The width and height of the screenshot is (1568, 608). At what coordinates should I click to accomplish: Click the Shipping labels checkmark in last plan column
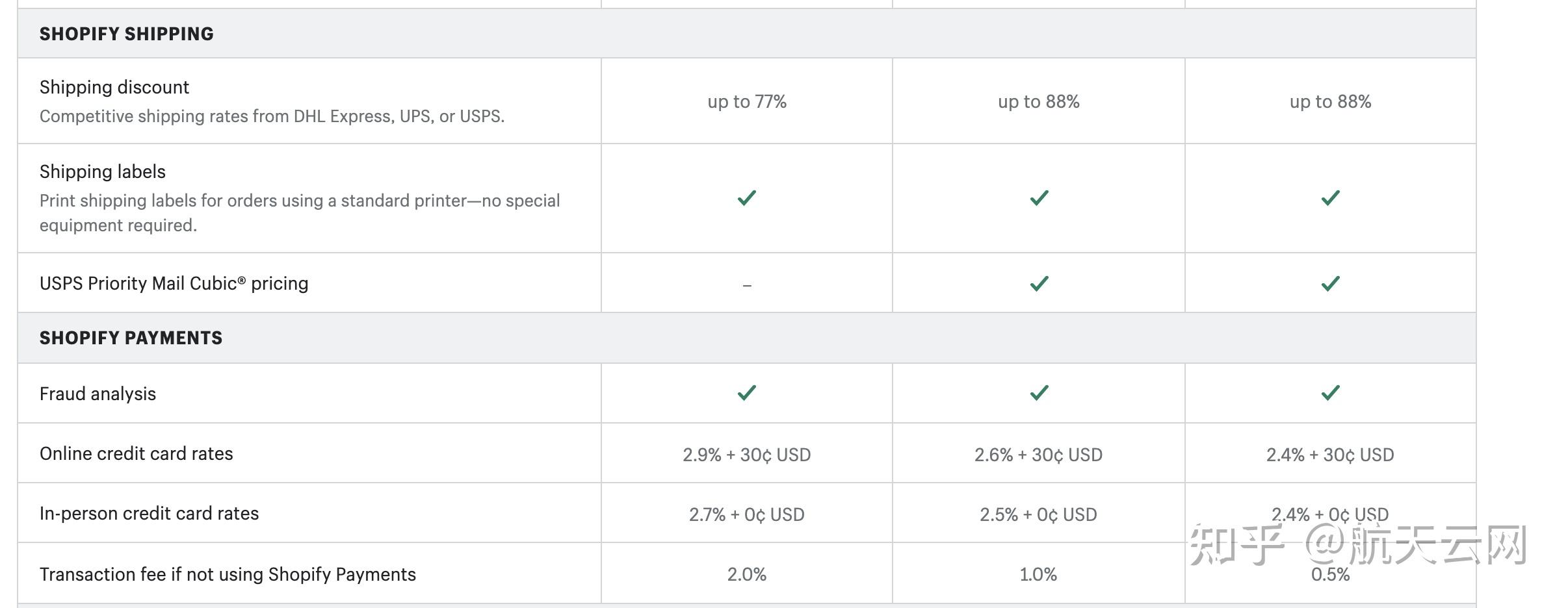click(x=1330, y=197)
